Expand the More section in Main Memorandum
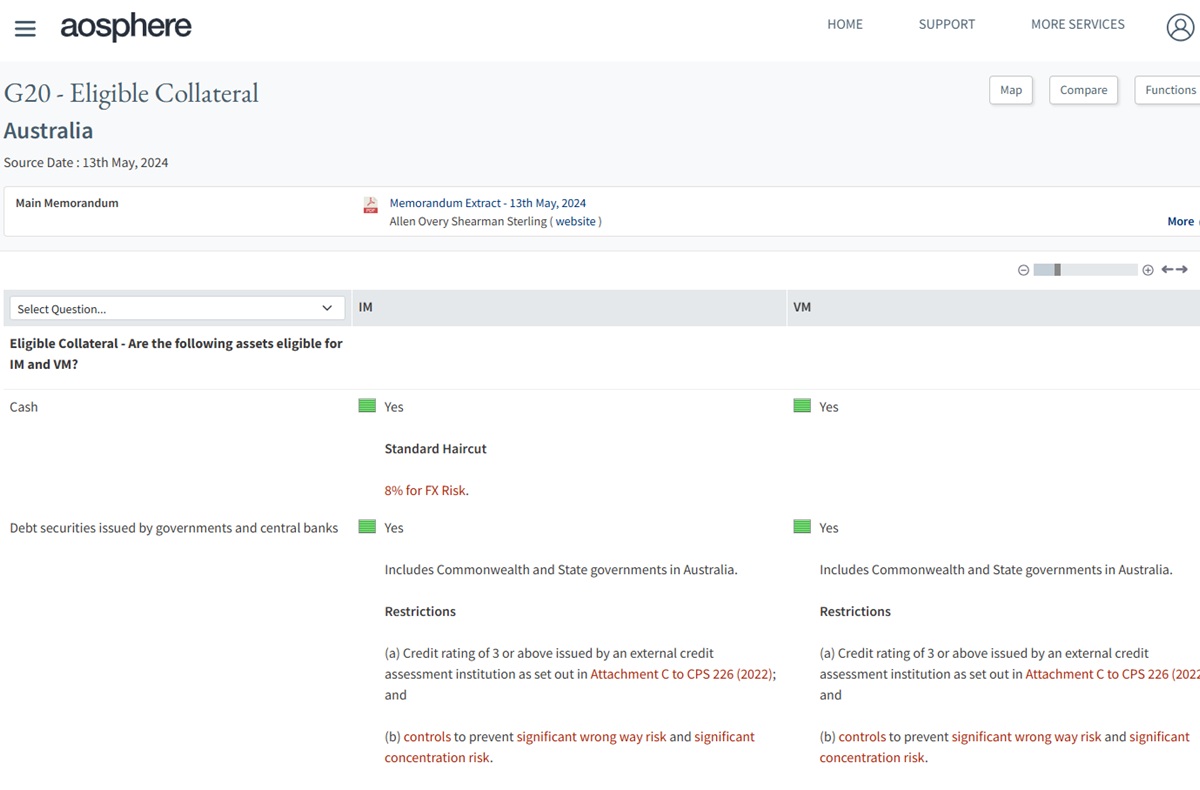1200x790 pixels. click(1181, 221)
